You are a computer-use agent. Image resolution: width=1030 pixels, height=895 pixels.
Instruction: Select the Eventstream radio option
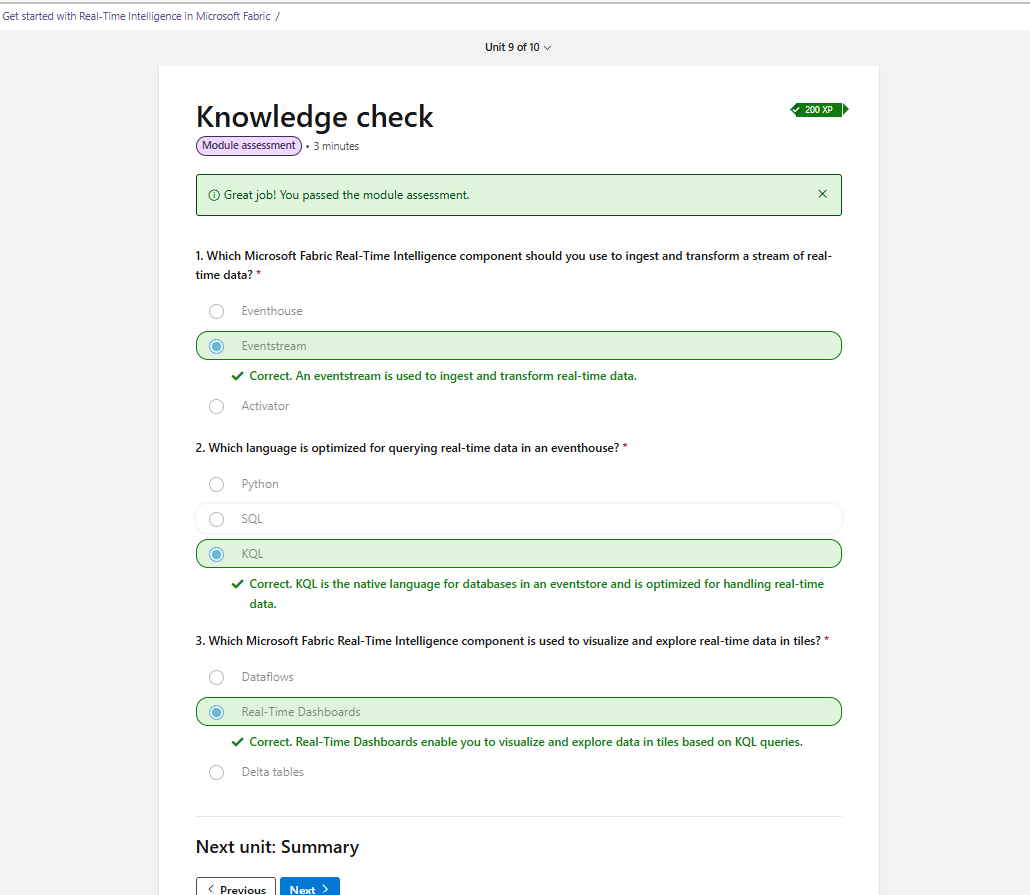pyautogui.click(x=216, y=346)
